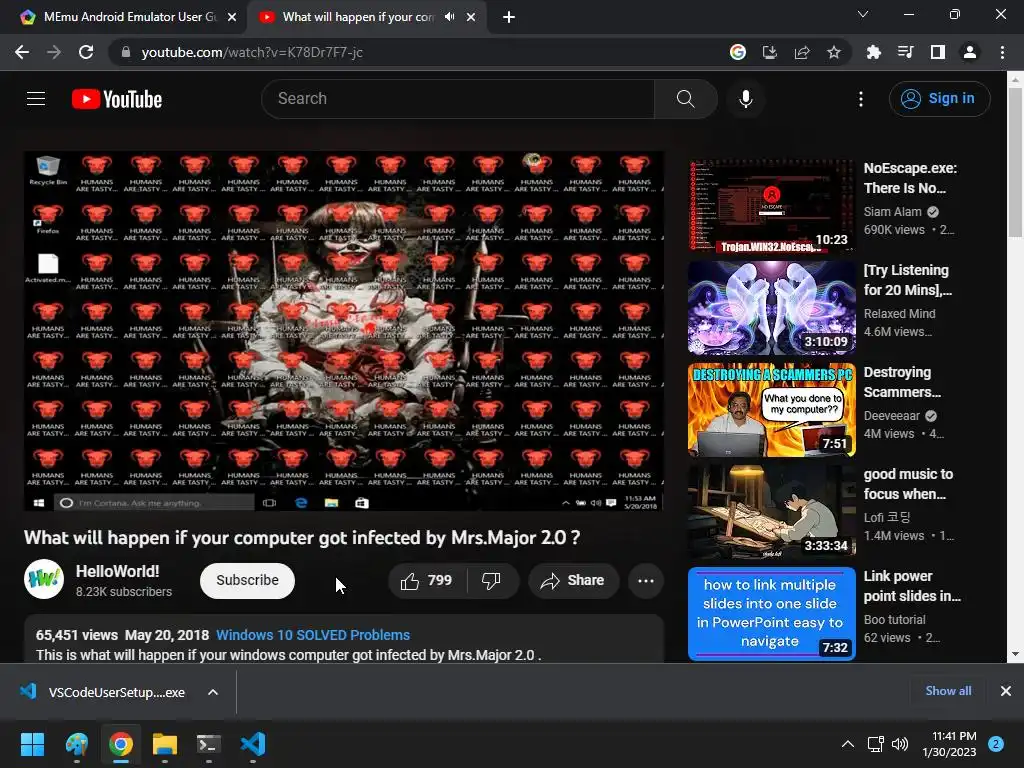This screenshot has width=1024, height=768.
Task: Click the address bar URL
Action: click(x=252, y=52)
